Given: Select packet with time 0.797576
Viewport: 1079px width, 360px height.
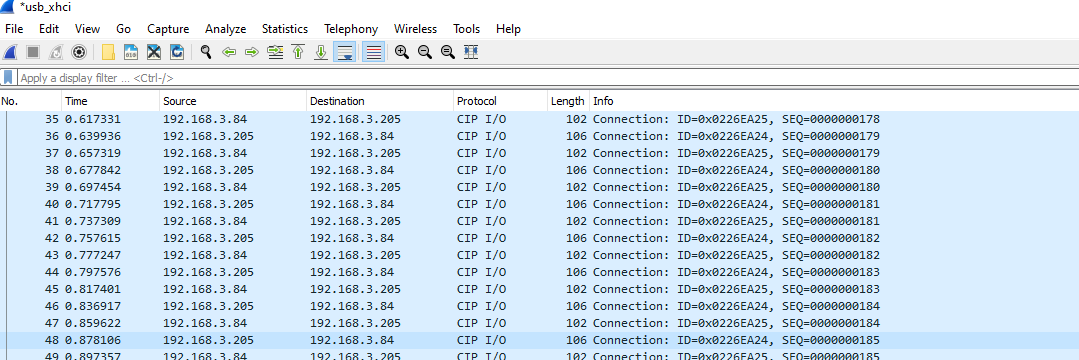Looking at the screenshot, I should tap(540, 272).
